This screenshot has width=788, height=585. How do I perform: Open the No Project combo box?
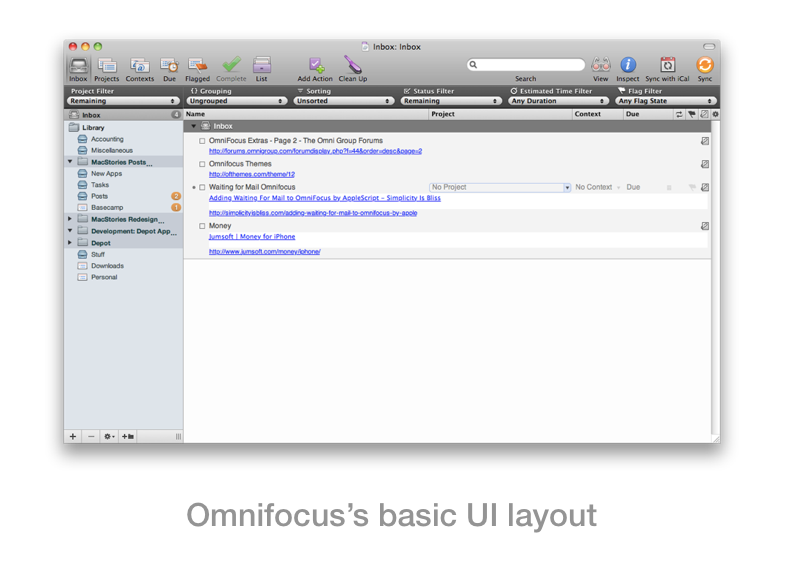[x=500, y=187]
